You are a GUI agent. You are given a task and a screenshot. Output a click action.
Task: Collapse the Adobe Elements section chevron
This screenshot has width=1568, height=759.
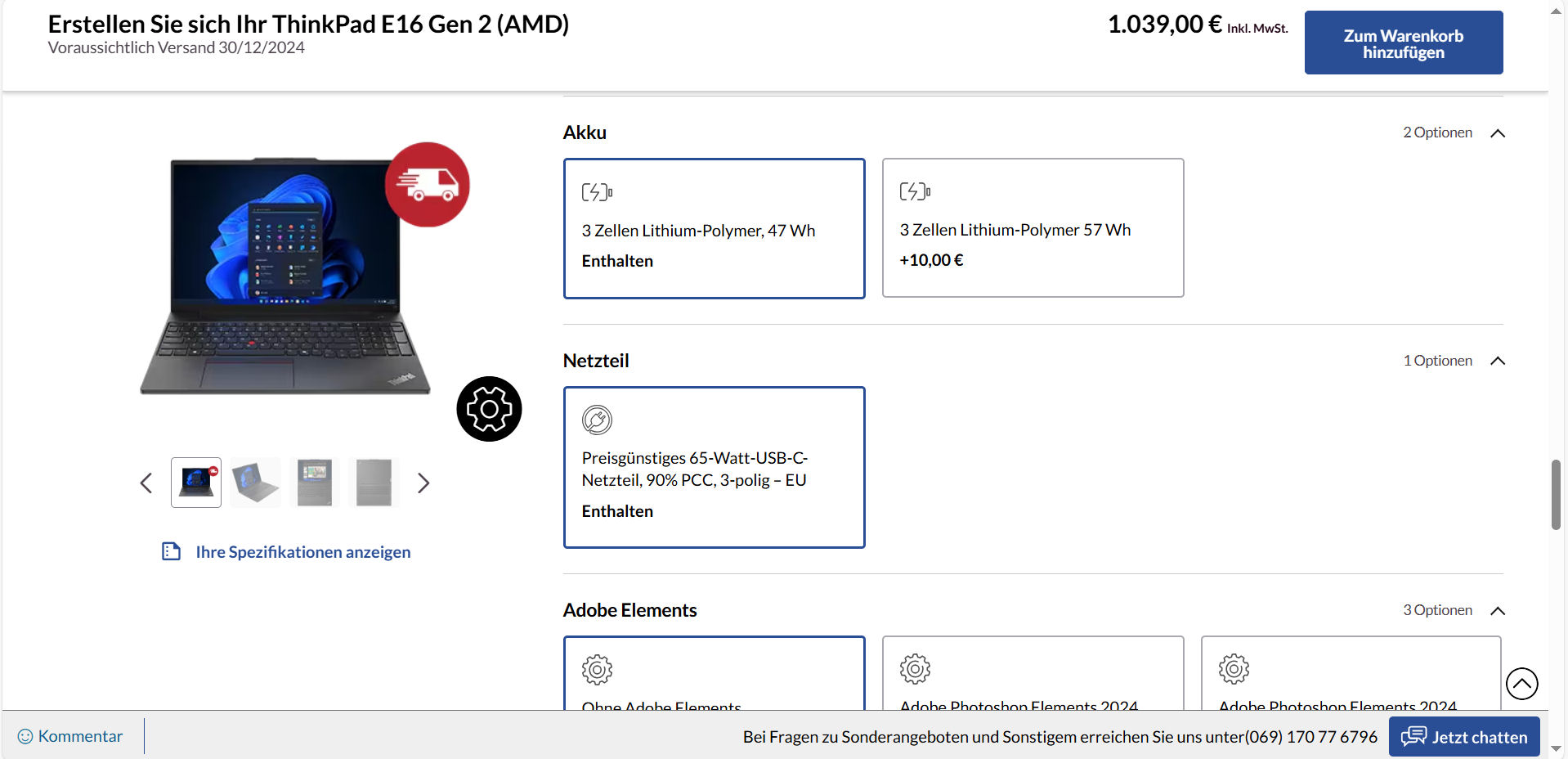pos(1498,611)
